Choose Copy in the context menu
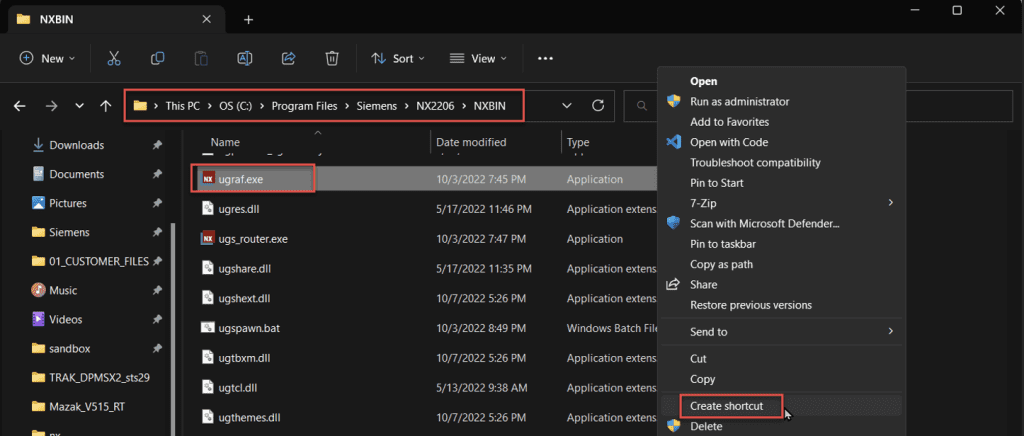The width and height of the screenshot is (1024, 436). click(x=703, y=379)
